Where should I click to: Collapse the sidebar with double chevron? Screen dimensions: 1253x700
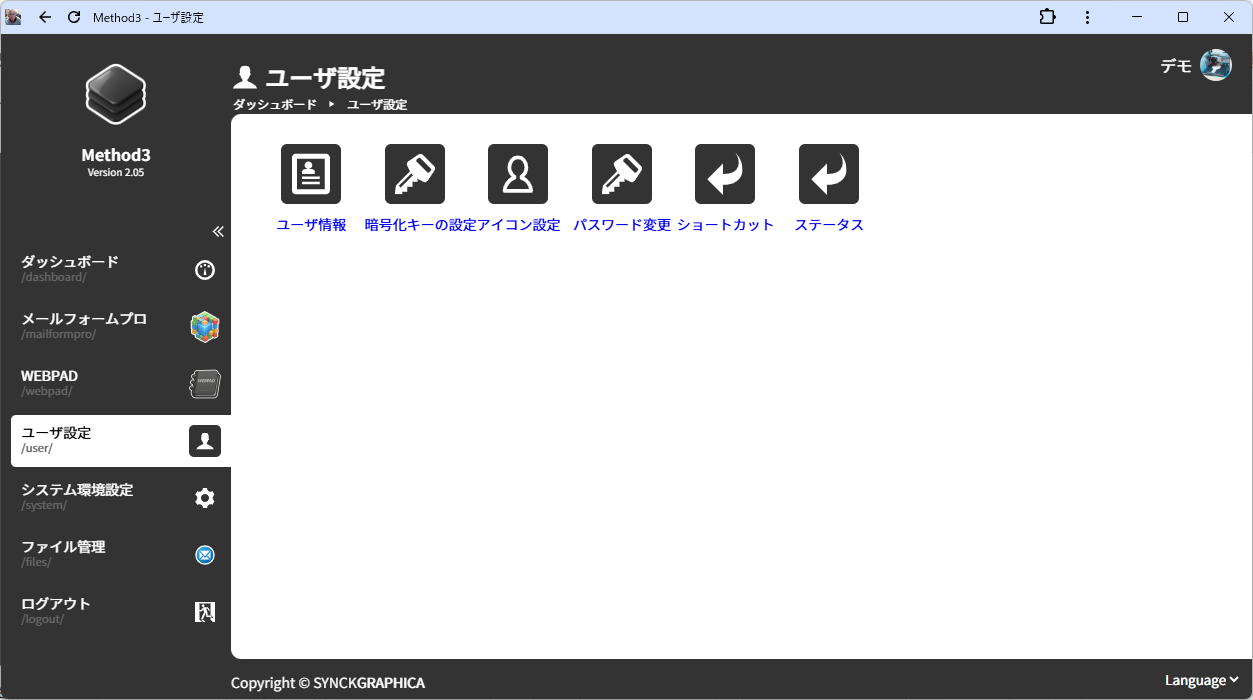pos(218,232)
